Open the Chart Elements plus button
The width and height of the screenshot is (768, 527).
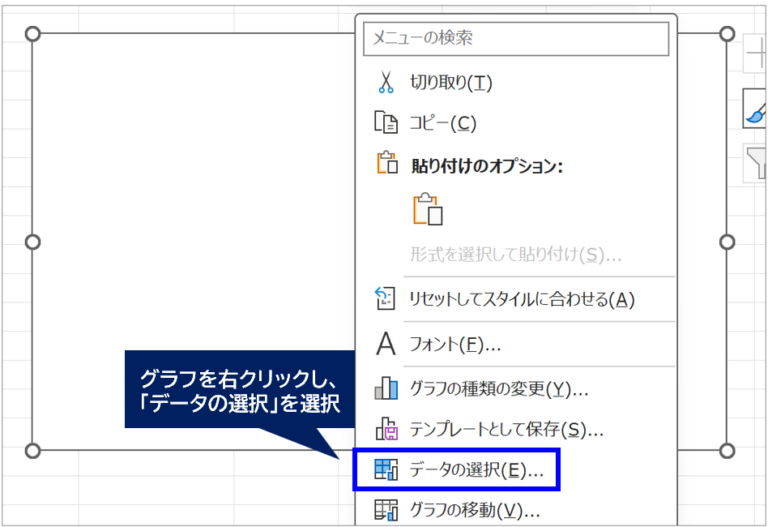point(756,53)
